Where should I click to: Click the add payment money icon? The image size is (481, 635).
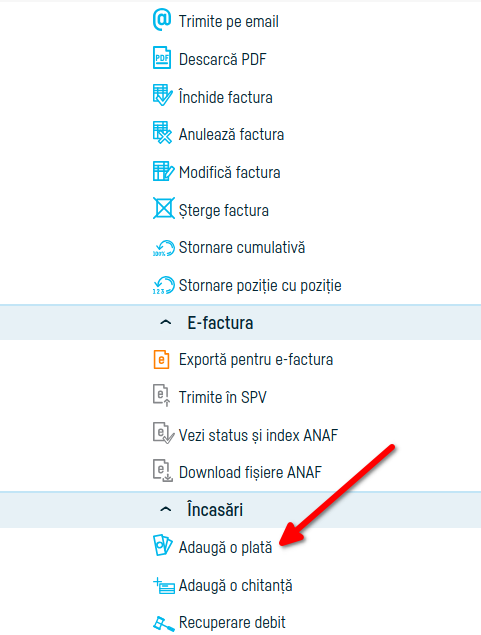[x=163, y=546]
